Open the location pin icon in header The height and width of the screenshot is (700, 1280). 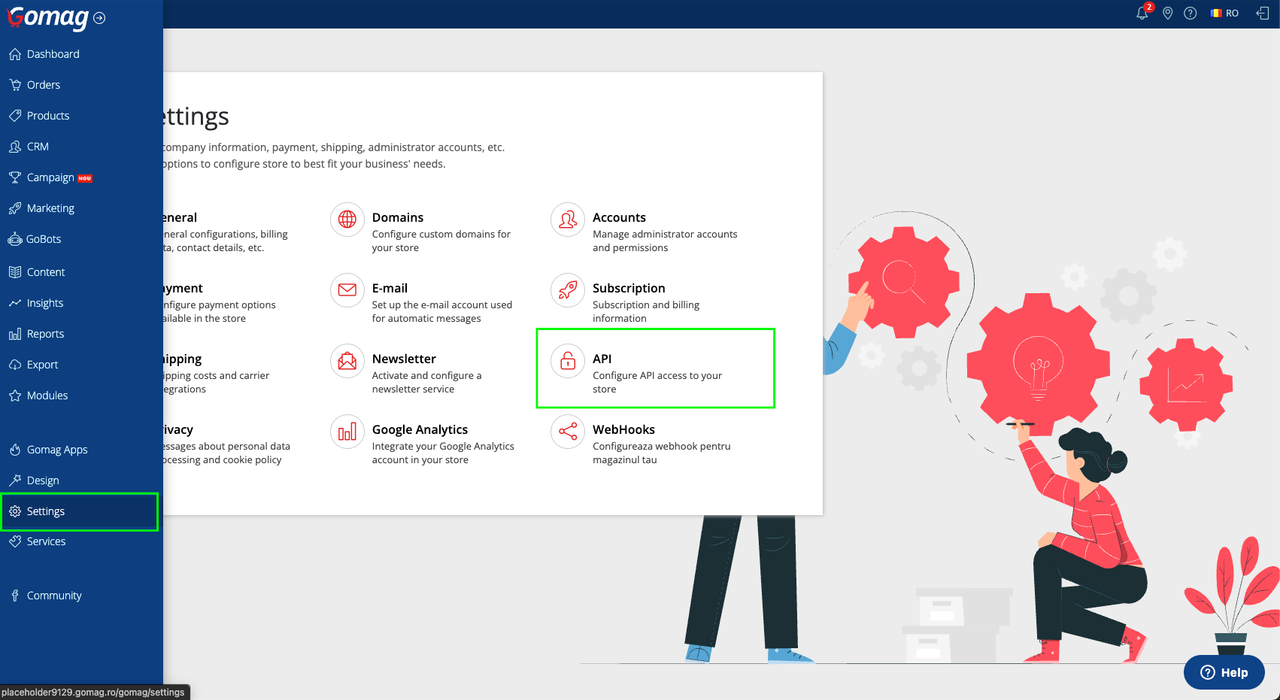tap(1167, 14)
